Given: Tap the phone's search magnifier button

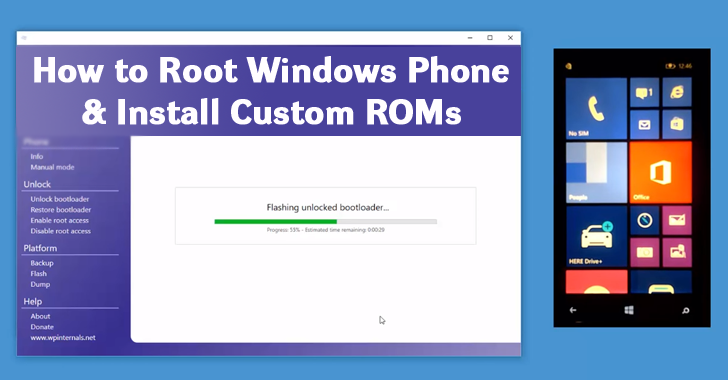Looking at the screenshot, I should click(x=685, y=310).
